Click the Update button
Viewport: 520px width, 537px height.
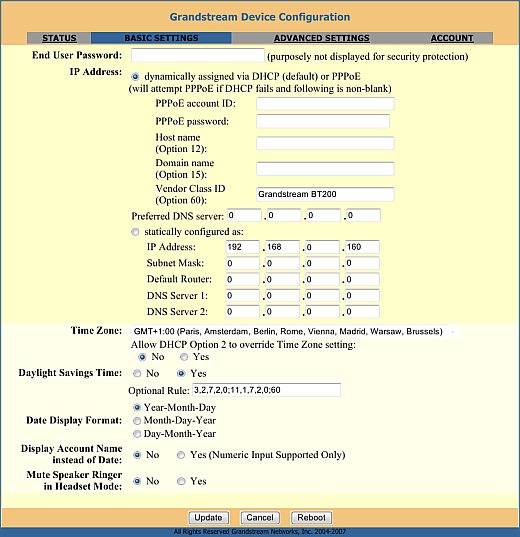pyautogui.click(x=208, y=517)
